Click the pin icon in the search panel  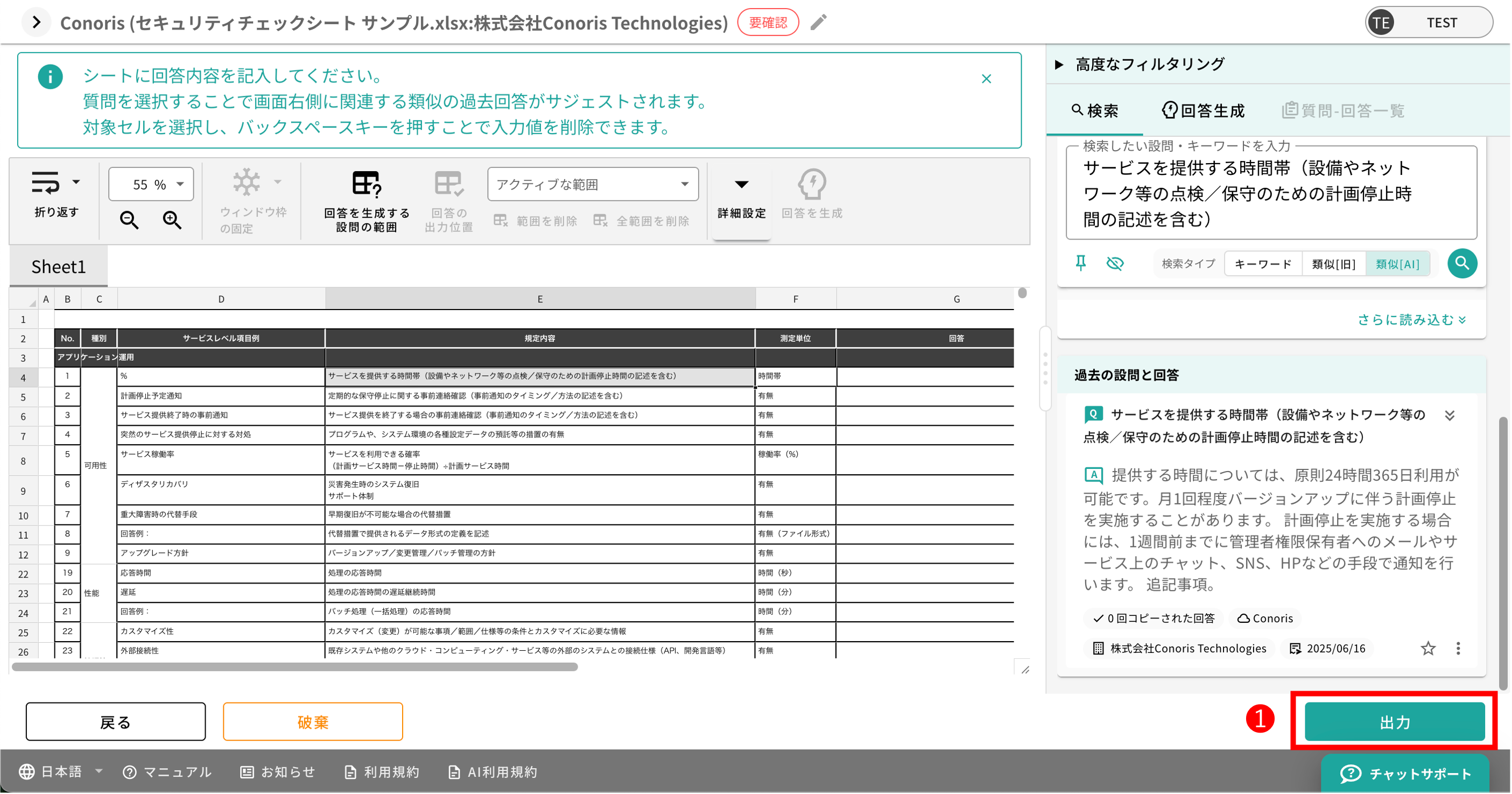(x=1082, y=263)
